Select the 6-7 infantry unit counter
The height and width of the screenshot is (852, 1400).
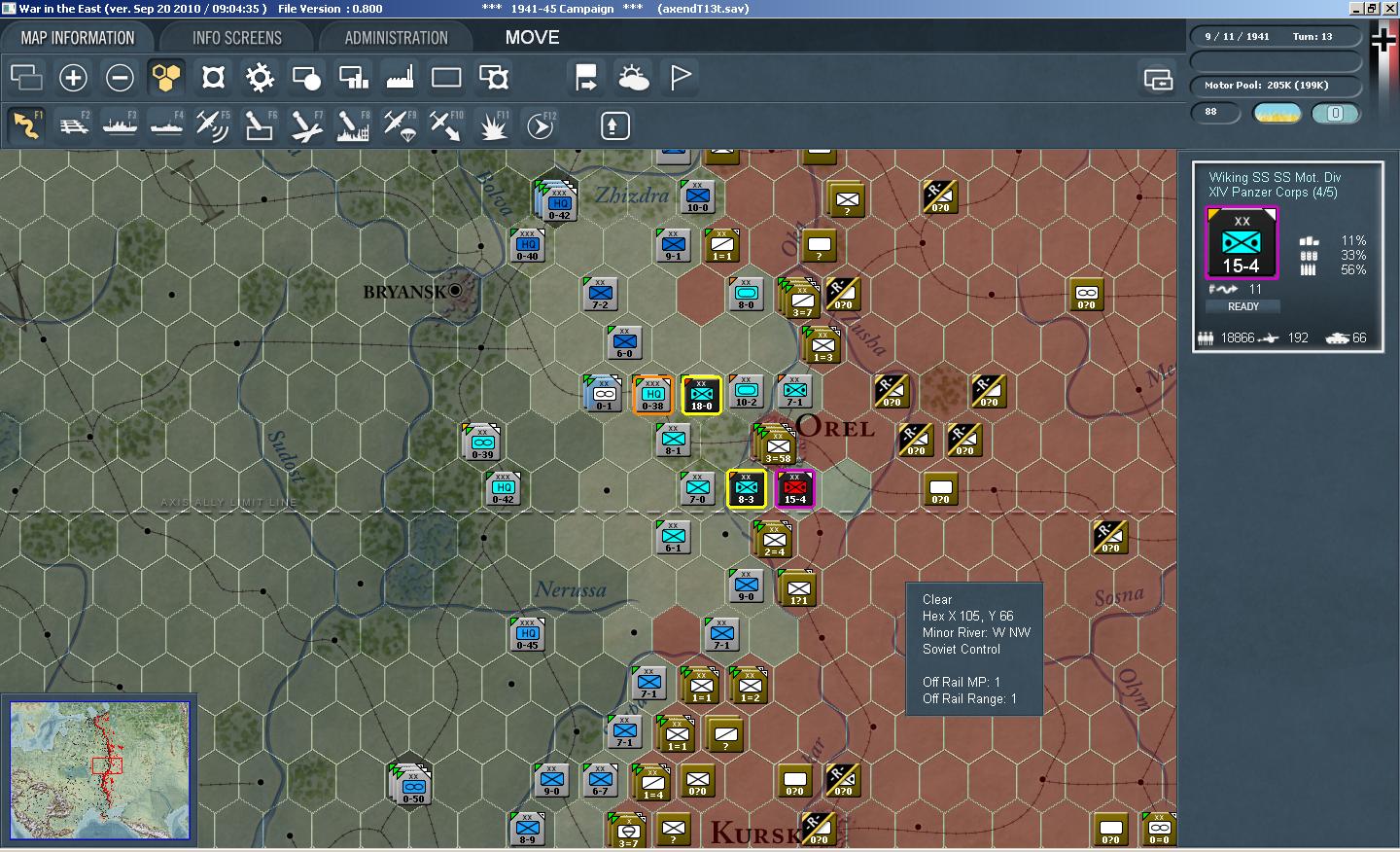click(x=600, y=781)
